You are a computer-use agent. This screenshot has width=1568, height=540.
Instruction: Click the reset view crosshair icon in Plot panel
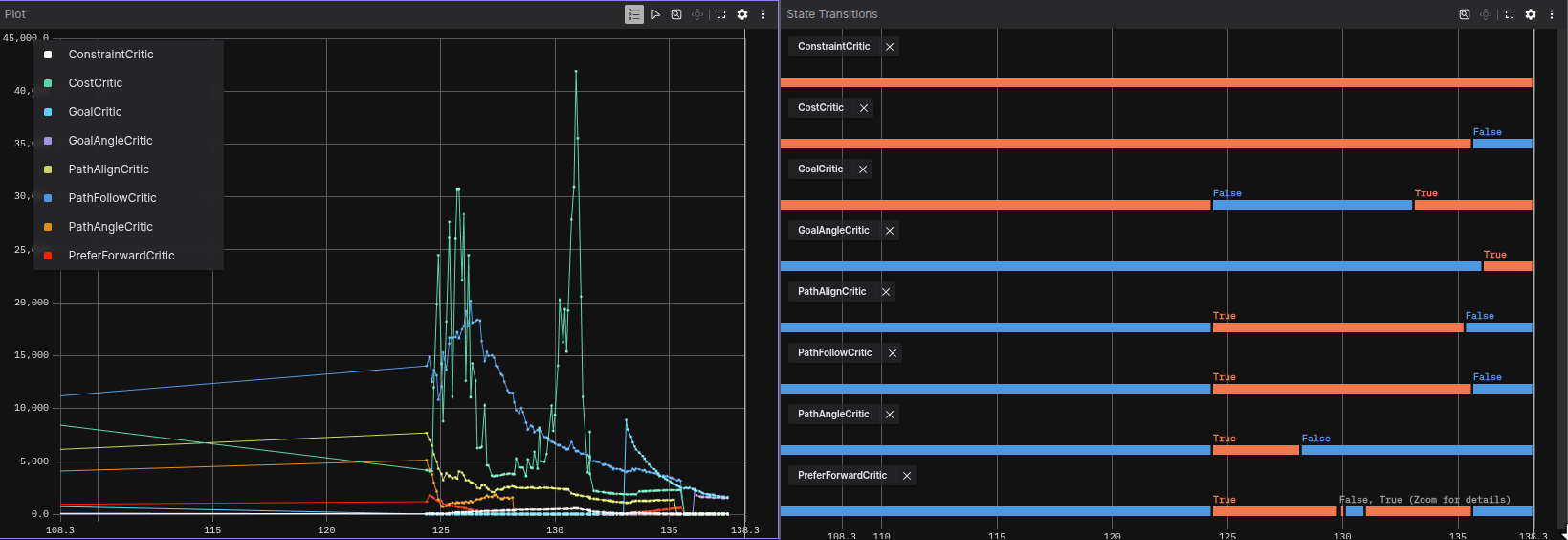(697, 14)
